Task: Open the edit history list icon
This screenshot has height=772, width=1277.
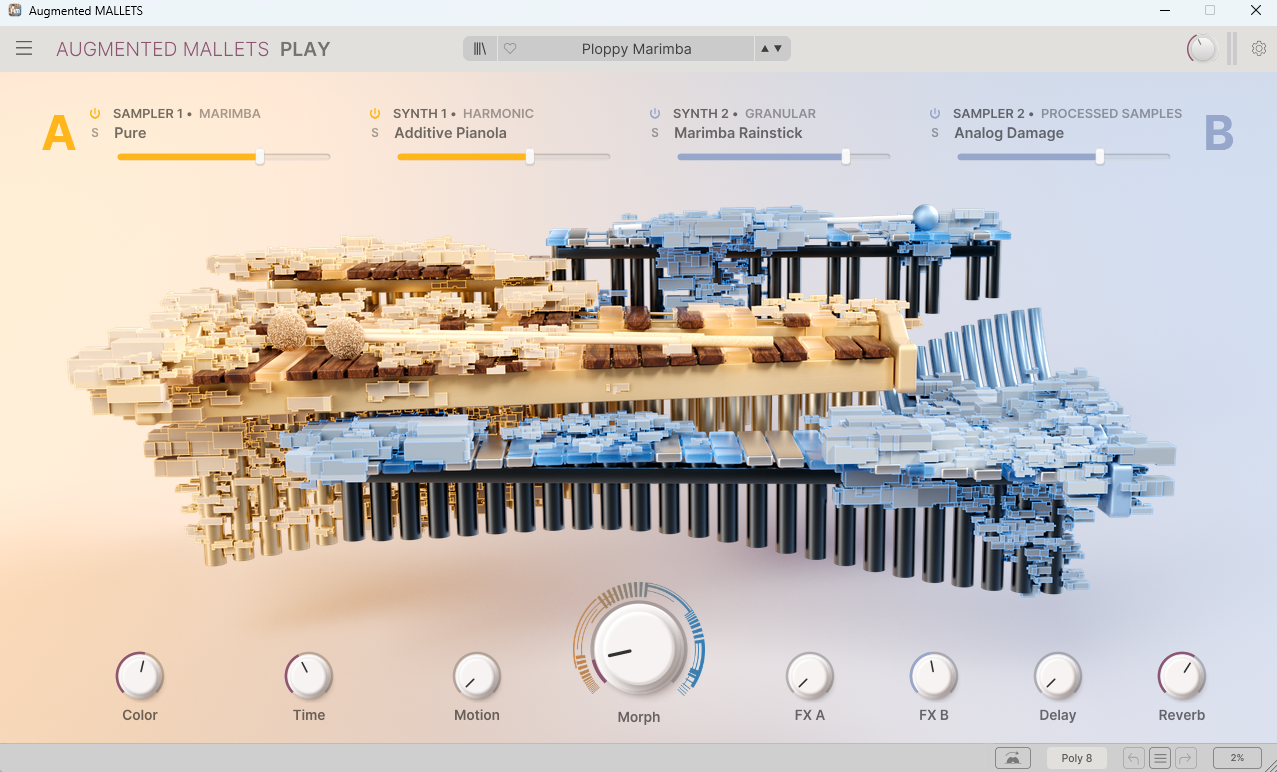Action: [1160, 758]
